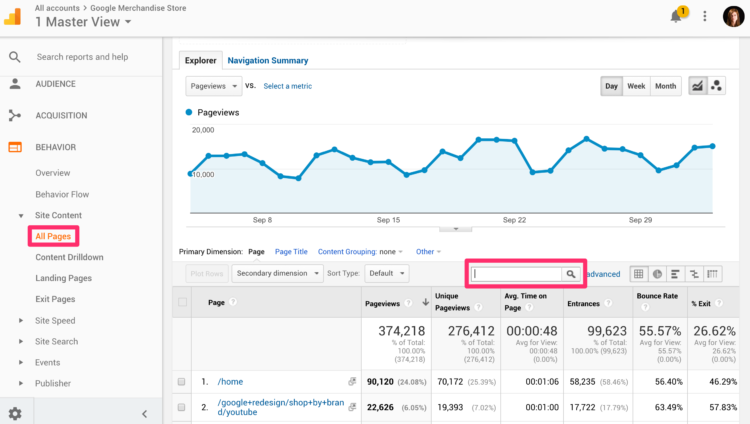Toggle the select-all rows checkbox

182,302
